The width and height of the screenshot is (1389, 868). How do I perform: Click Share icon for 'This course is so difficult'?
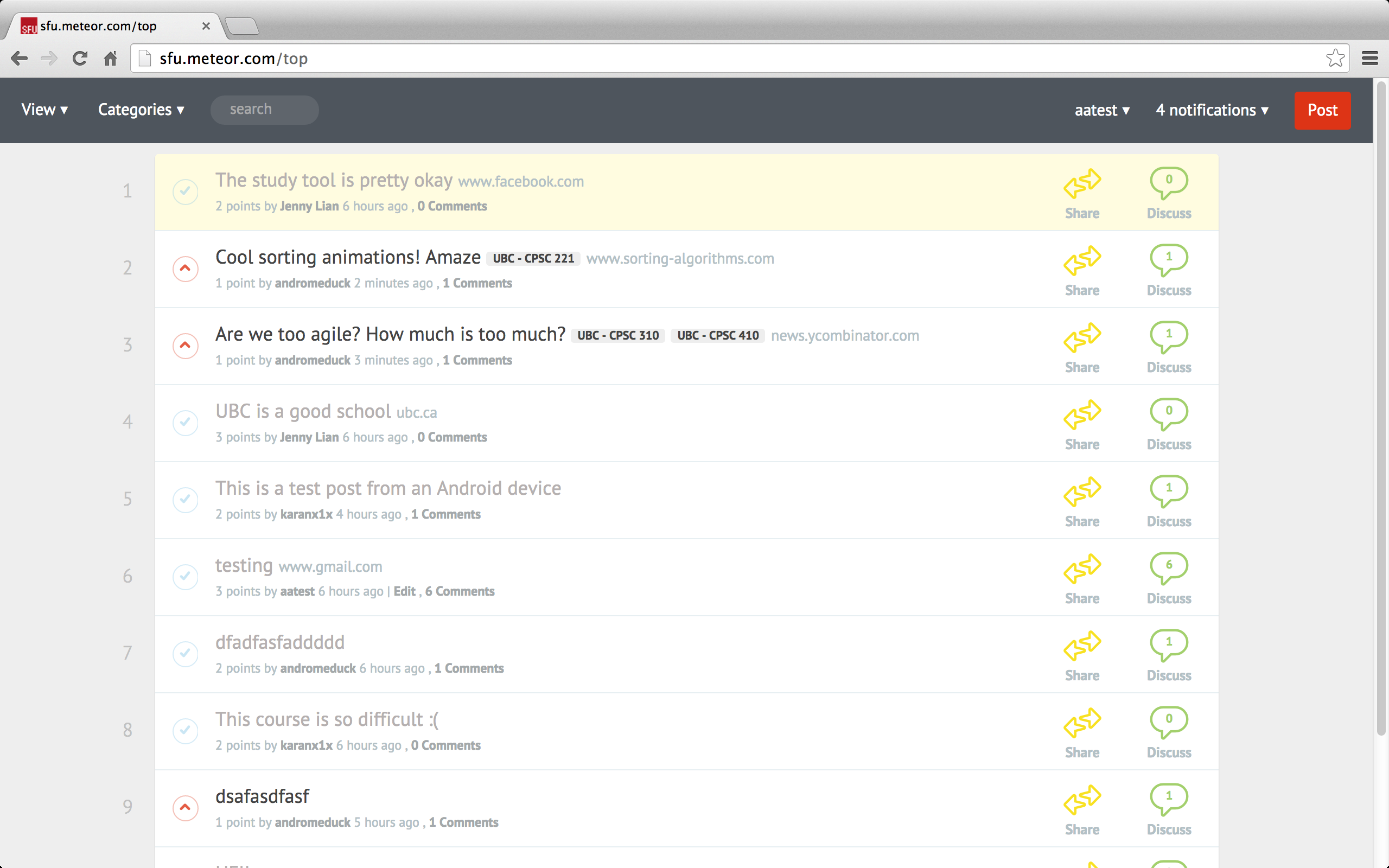tap(1082, 723)
